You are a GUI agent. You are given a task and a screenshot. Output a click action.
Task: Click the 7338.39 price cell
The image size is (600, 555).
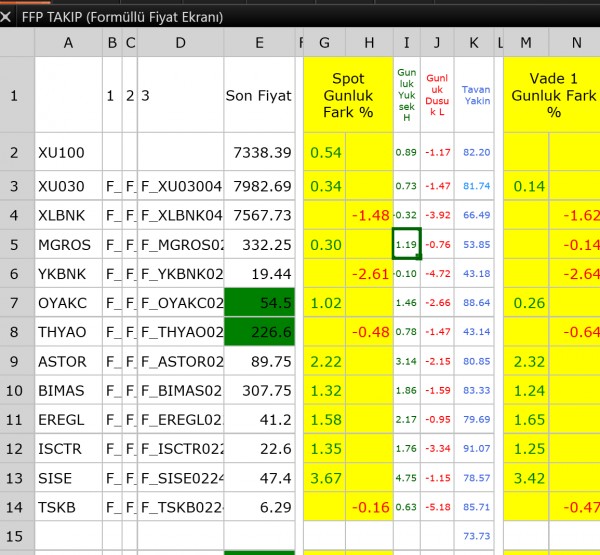coord(259,152)
